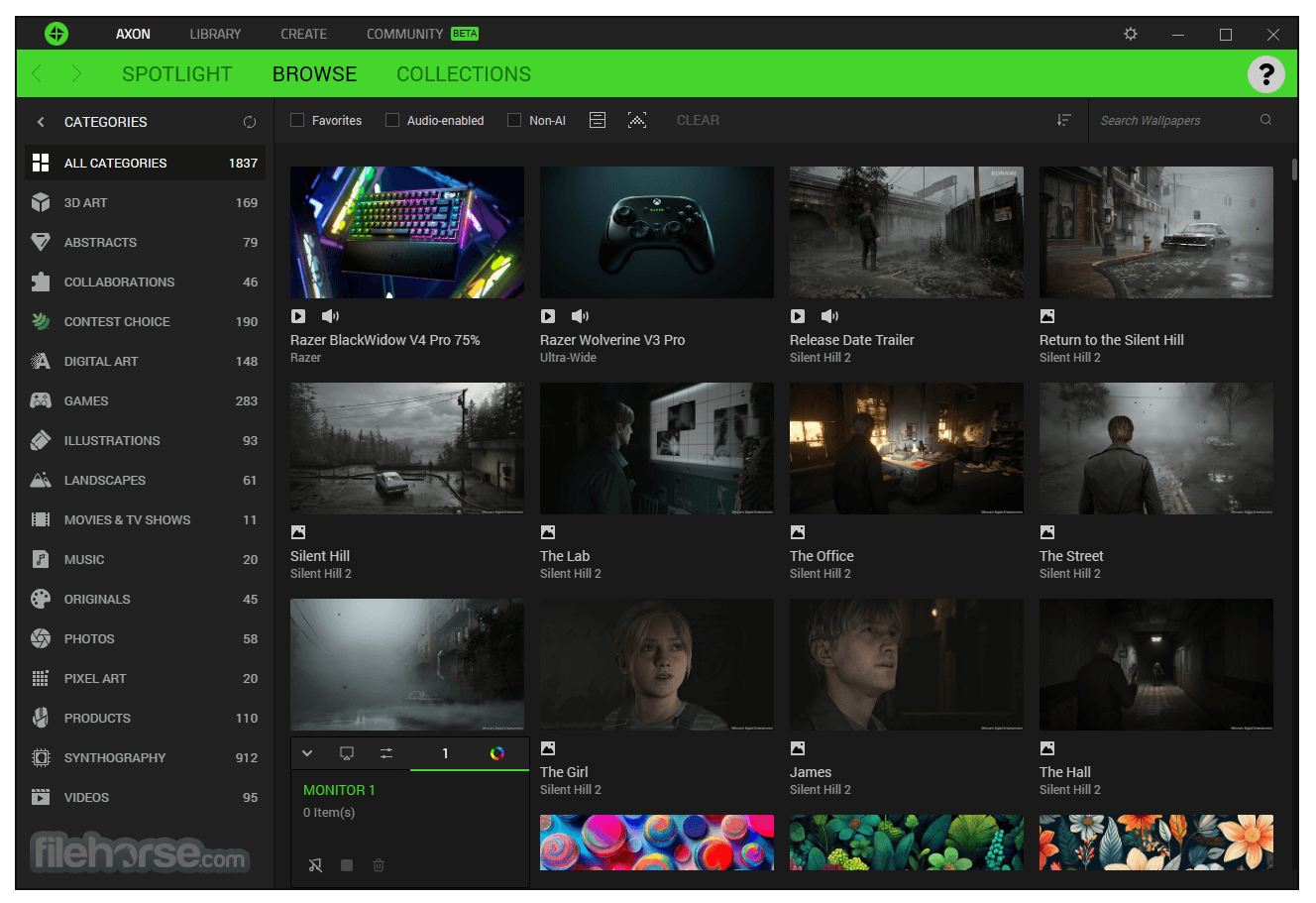The width and height of the screenshot is (1316, 903).
Task: Select the James wallpaper thumbnail
Action: 907,664
